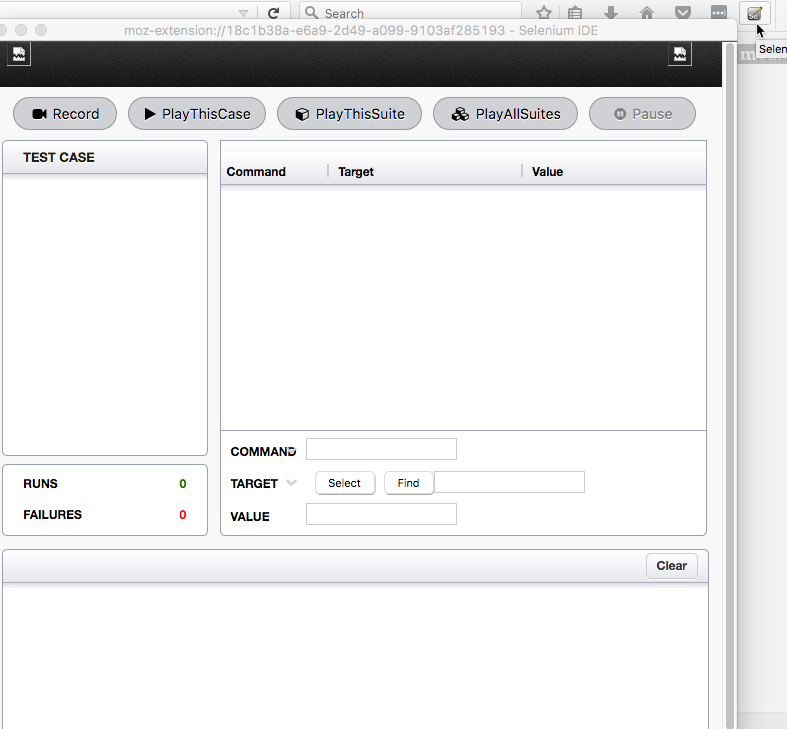Click the Selenium IDE window vertical scrollbar

click(x=729, y=385)
